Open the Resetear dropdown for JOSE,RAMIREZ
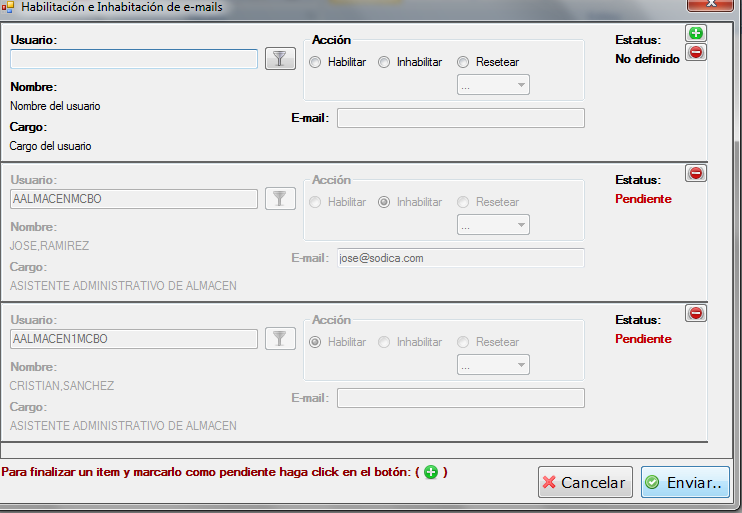This screenshot has width=742, height=513. coord(493,225)
